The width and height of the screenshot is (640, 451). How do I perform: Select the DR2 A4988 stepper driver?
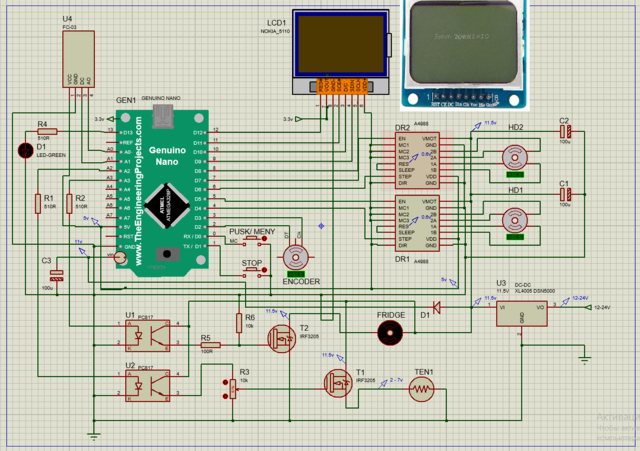pos(417,160)
